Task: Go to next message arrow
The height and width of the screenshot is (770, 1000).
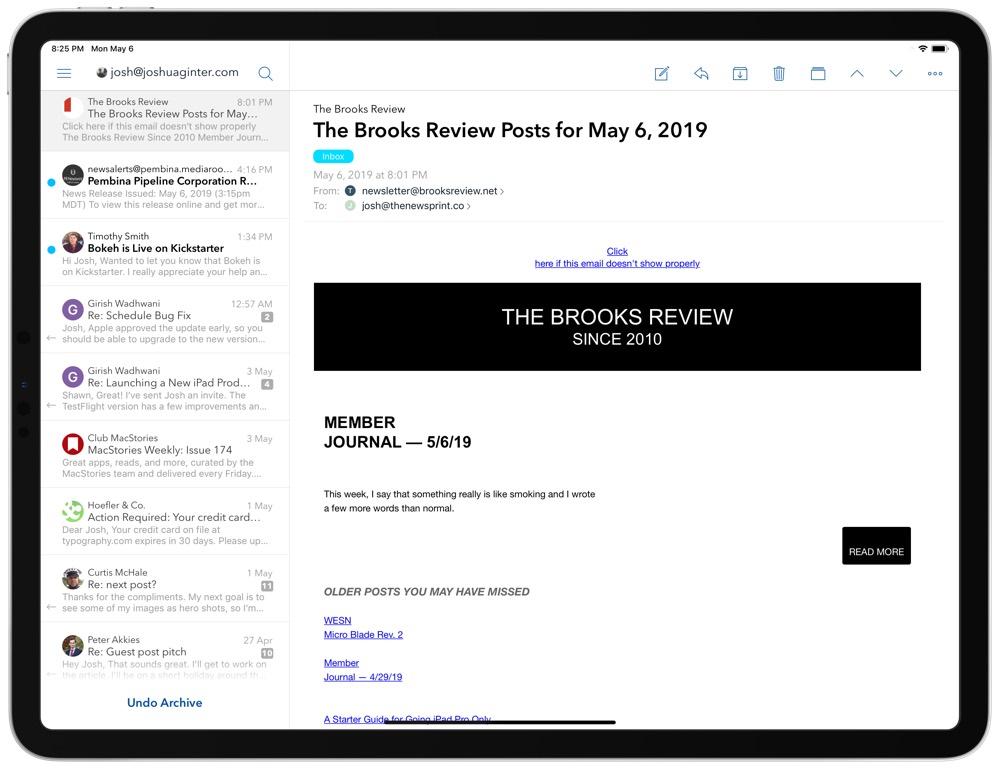Action: pos(896,73)
